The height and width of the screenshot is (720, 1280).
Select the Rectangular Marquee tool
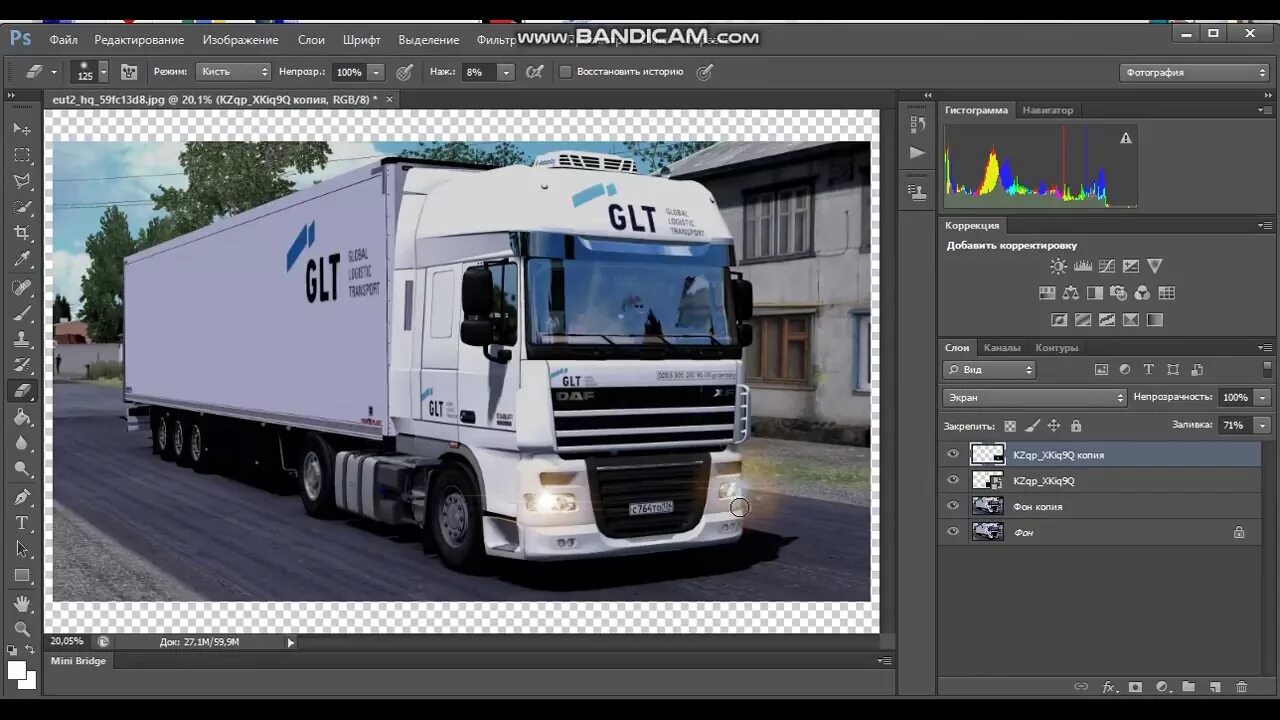[22, 155]
